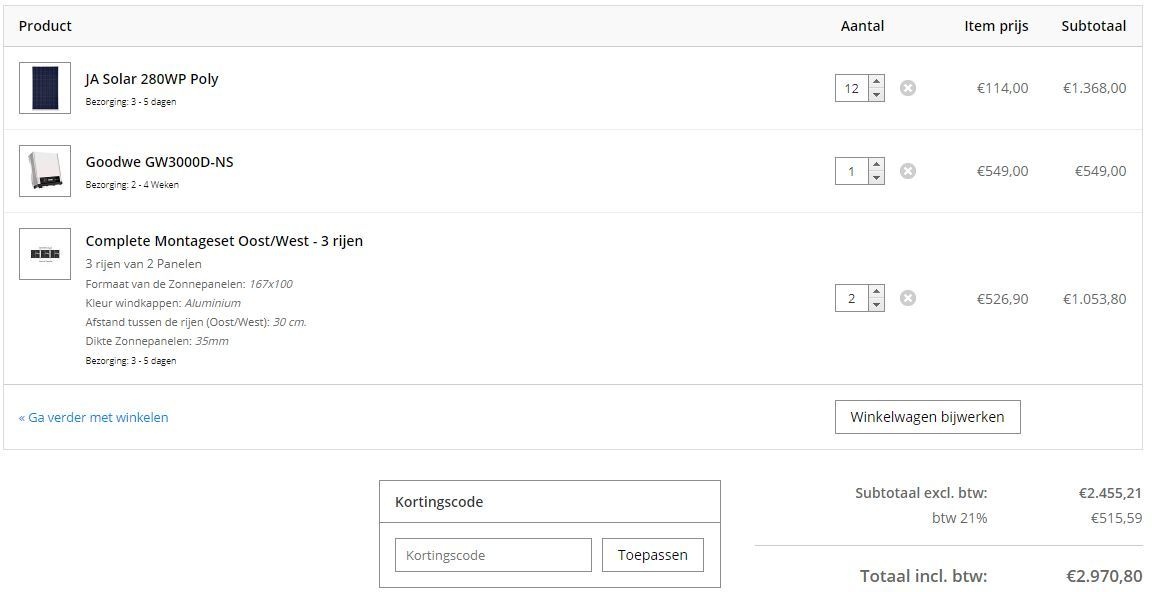This screenshot has width=1152, height=592.
Task: Apply discount code with Toepassen button
Action: pos(652,555)
